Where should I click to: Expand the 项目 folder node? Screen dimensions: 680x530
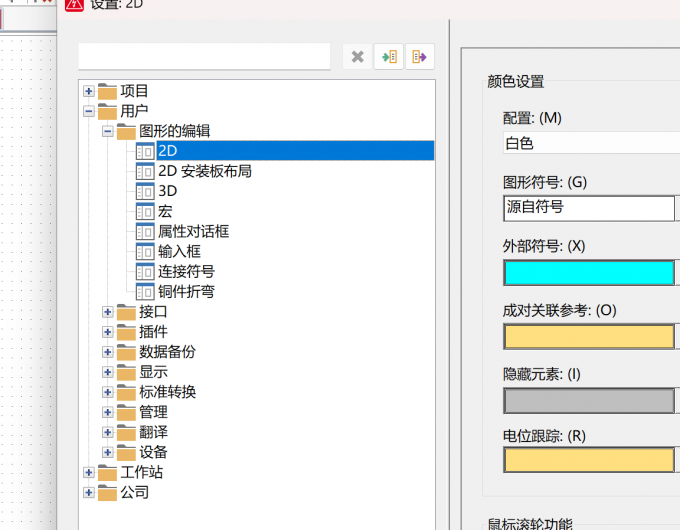[x=89, y=91]
